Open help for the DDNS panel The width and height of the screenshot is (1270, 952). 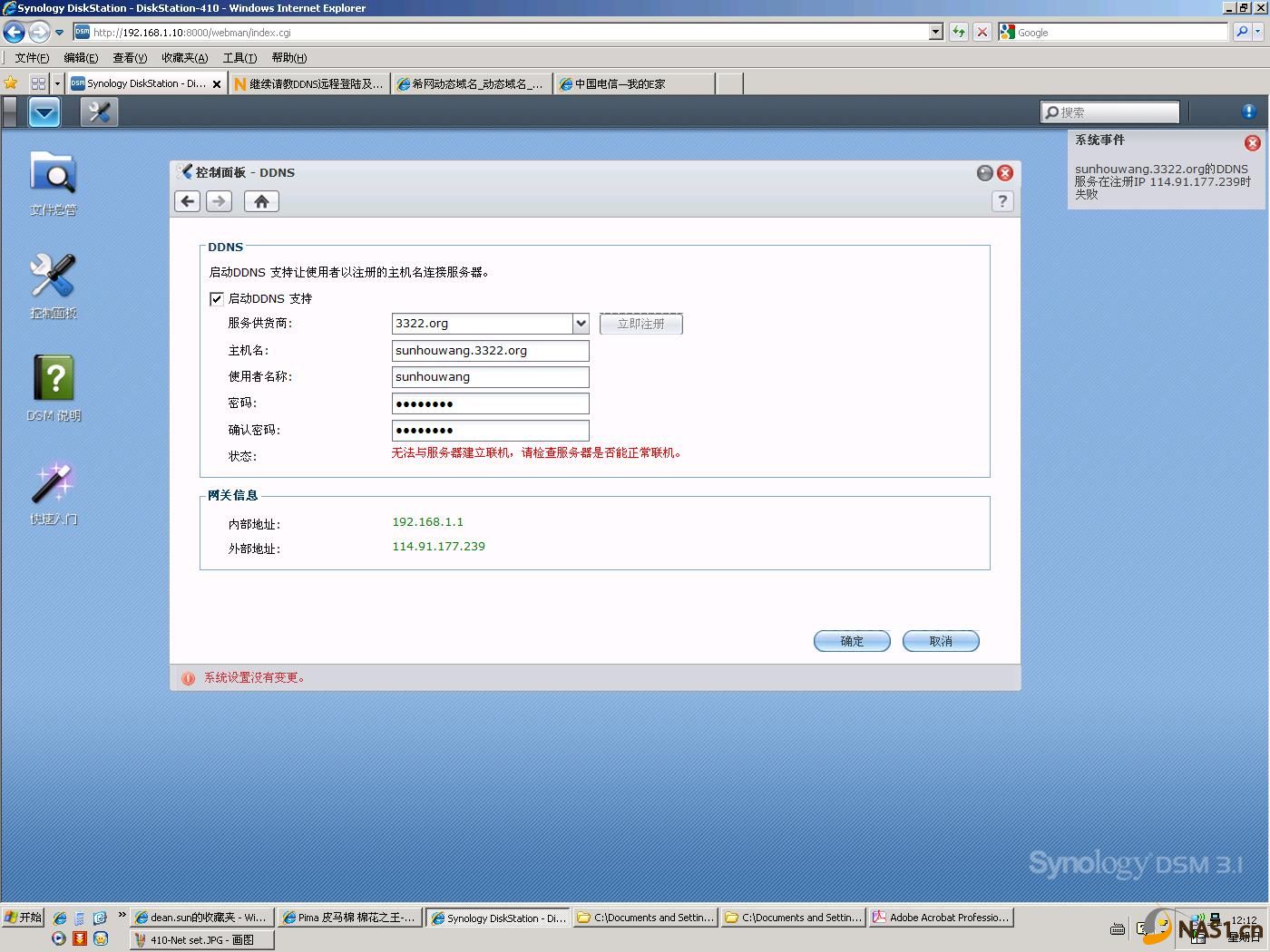pyautogui.click(x=1002, y=201)
